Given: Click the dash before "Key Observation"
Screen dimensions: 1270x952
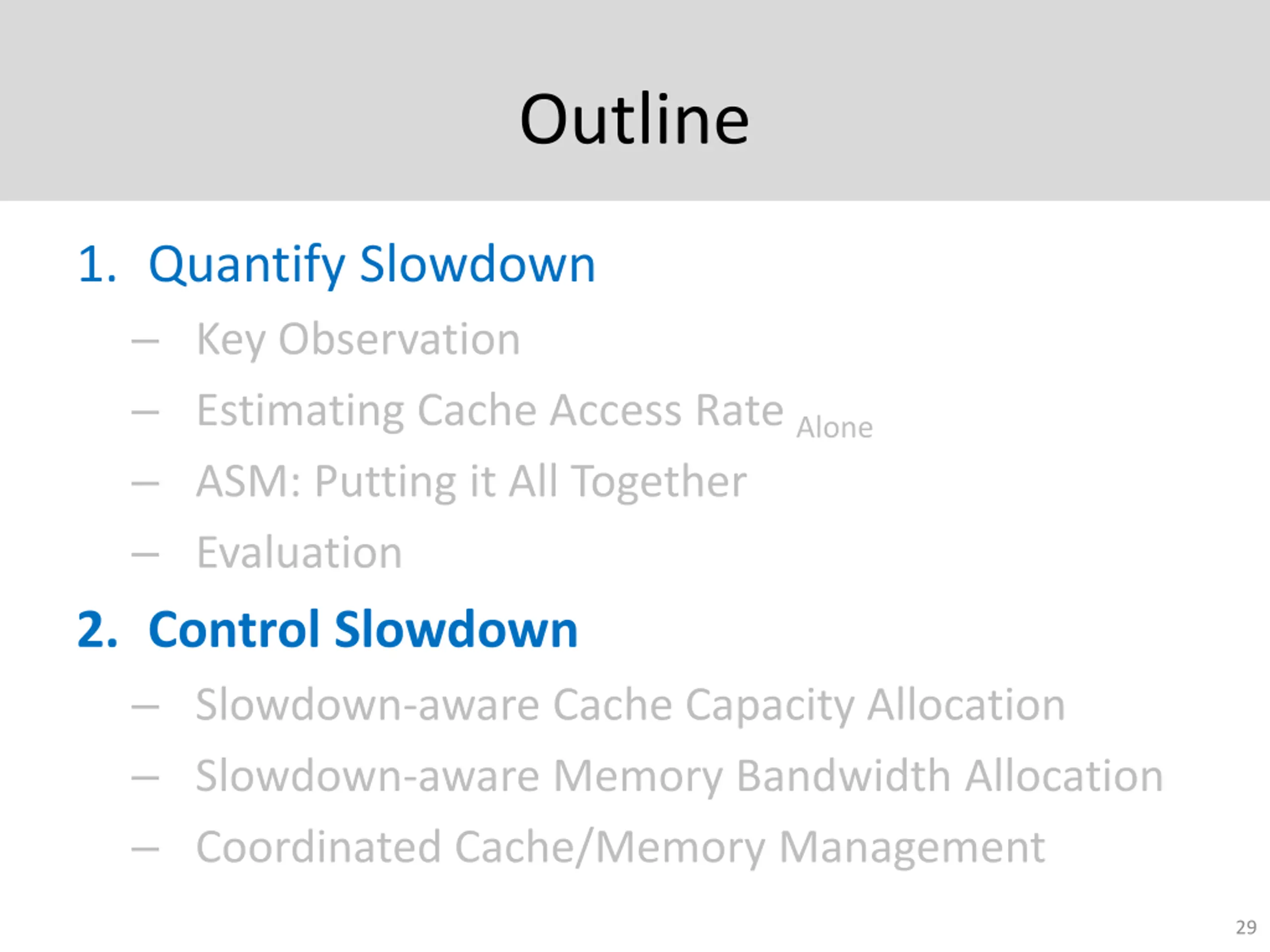Looking at the screenshot, I should (145, 342).
